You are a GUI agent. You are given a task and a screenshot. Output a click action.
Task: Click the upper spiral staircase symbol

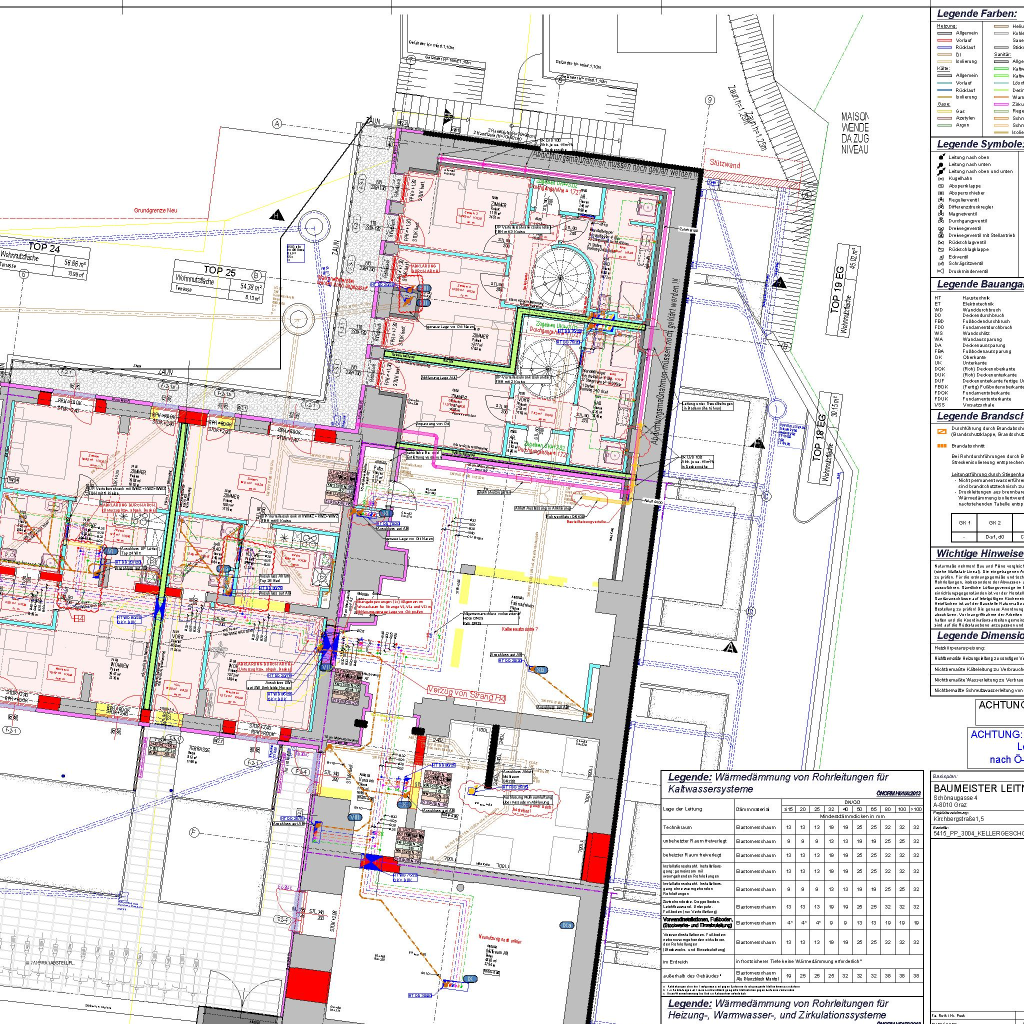pyautogui.click(x=560, y=271)
